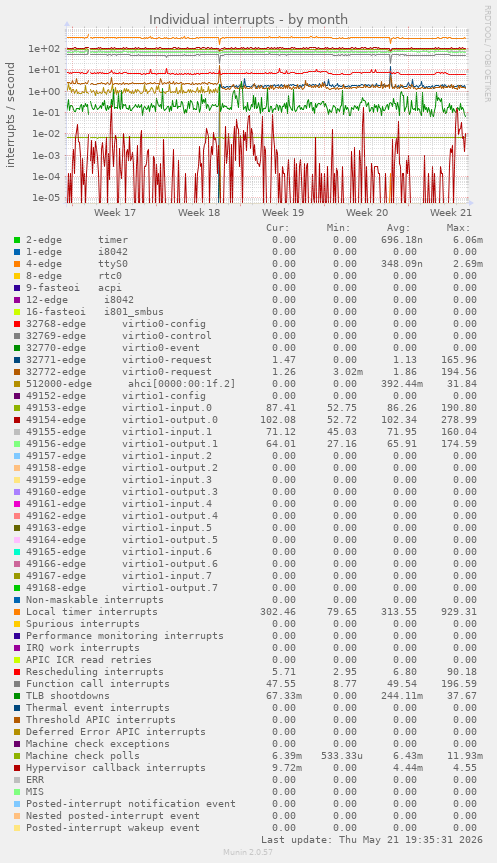Click the Week 19 axis label

(x=283, y=212)
